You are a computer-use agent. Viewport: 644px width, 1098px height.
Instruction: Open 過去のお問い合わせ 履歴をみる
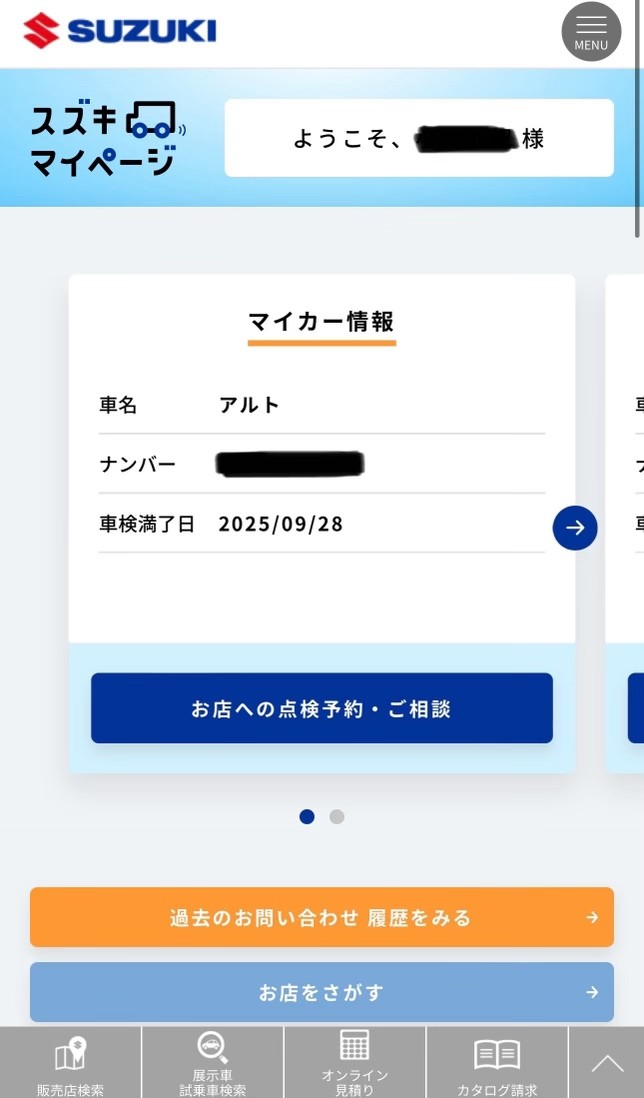point(322,917)
